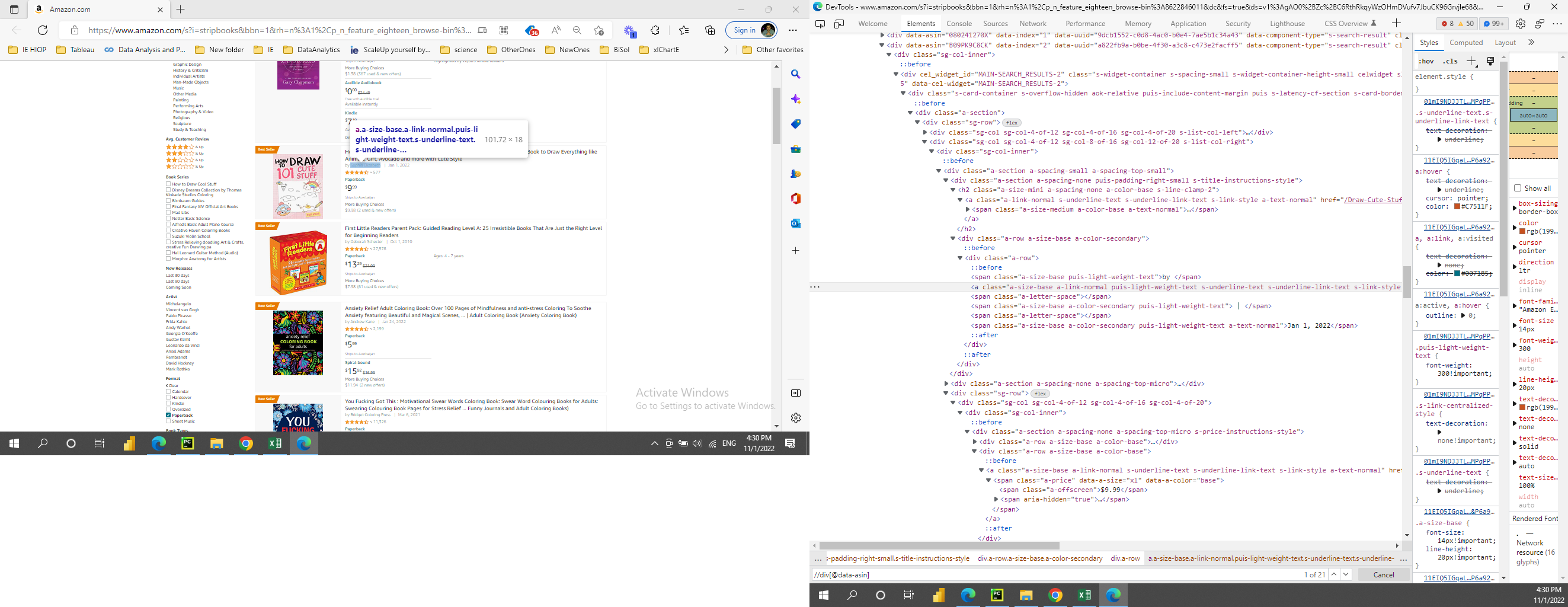Collapse the h2 a-size-mini element node
Viewport: 1568px width, 607px height.
click(953, 190)
